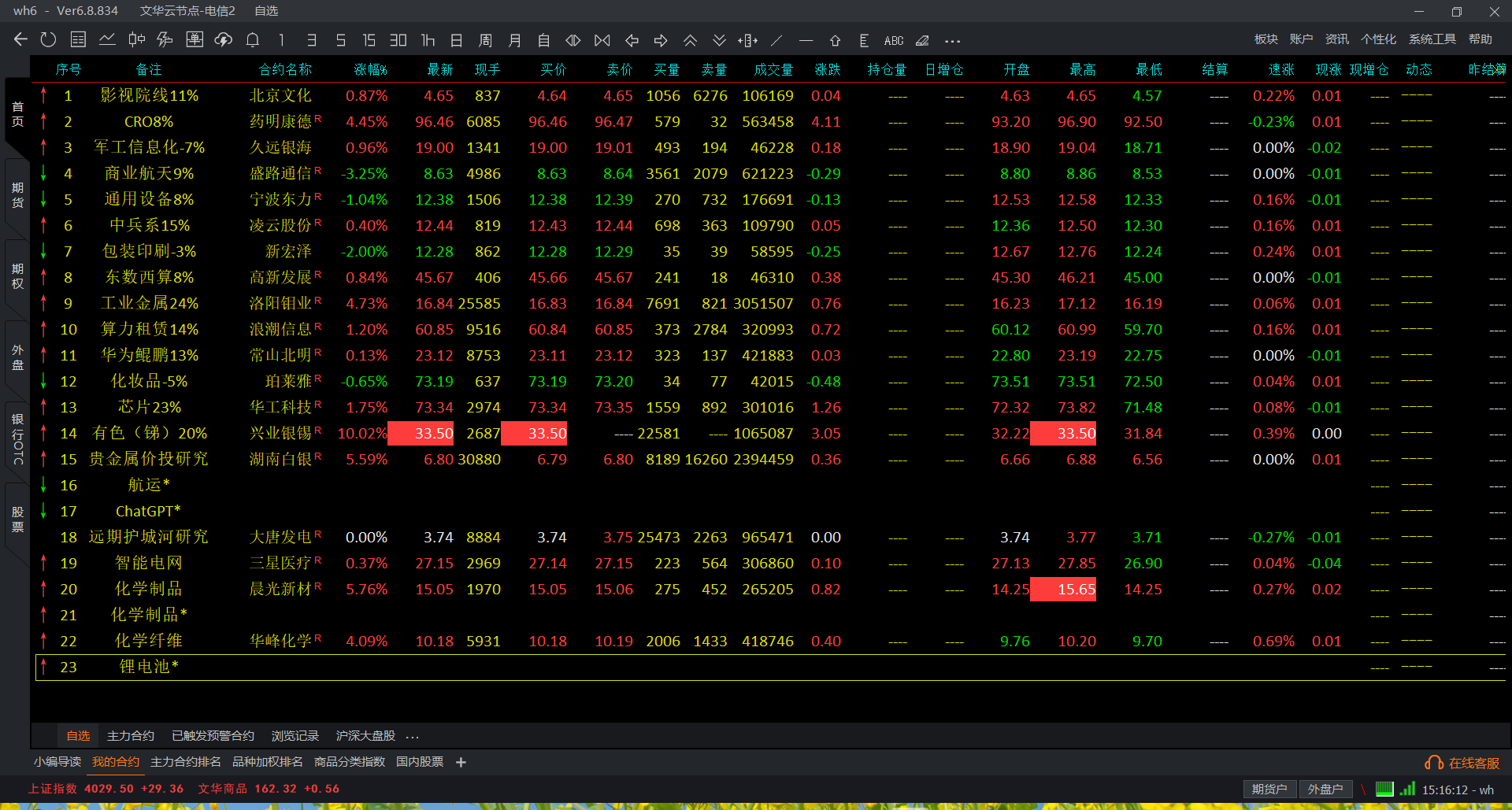
Task: Click the double chevron up icon
Action: [690, 40]
